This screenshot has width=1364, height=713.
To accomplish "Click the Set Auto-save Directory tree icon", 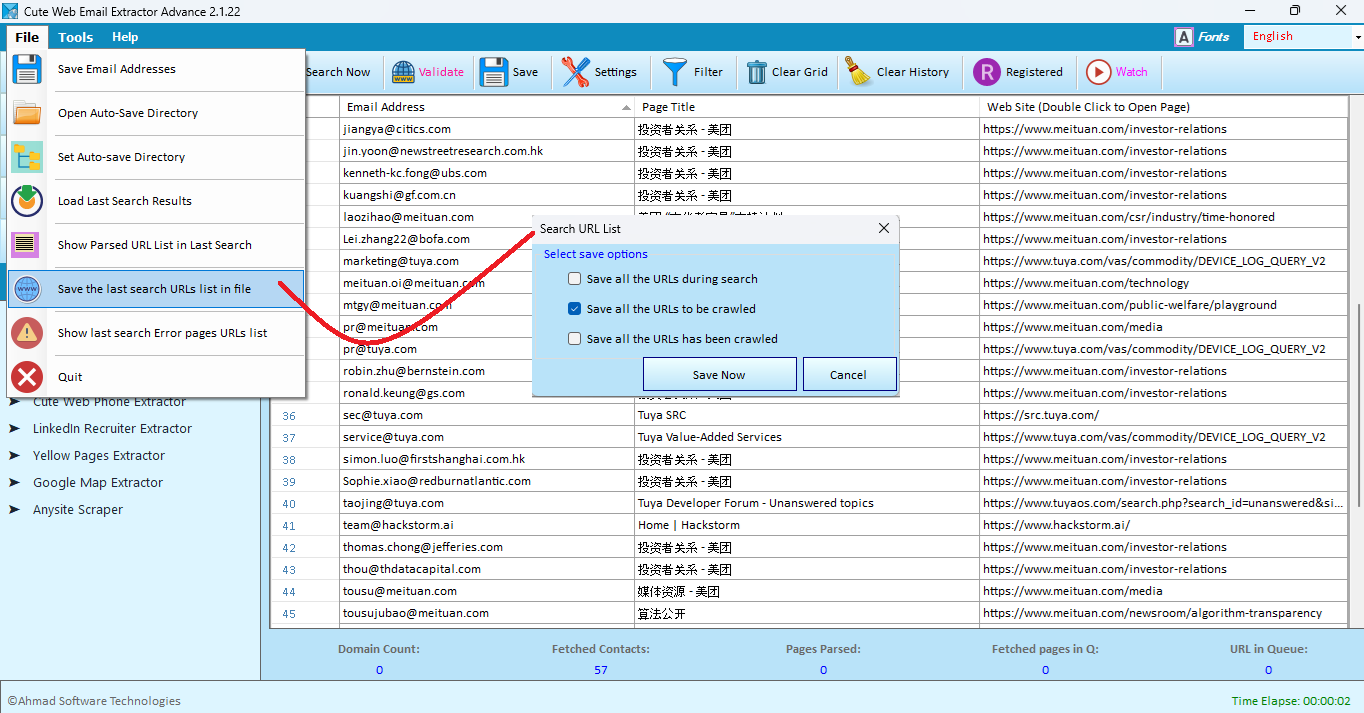I will coord(27,157).
